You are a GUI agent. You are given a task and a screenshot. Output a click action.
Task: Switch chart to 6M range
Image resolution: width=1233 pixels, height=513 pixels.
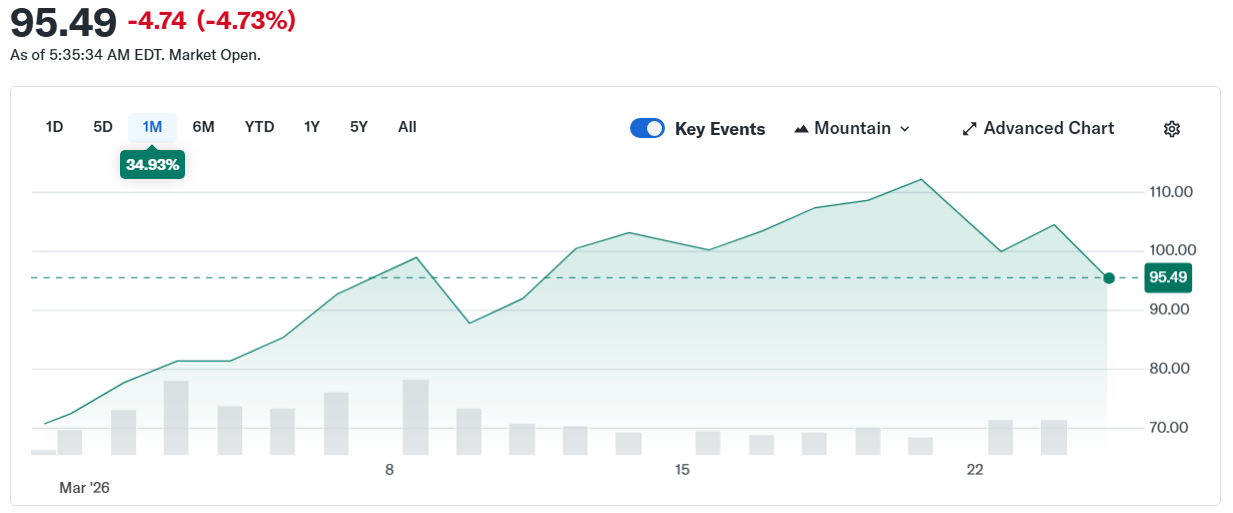(203, 127)
